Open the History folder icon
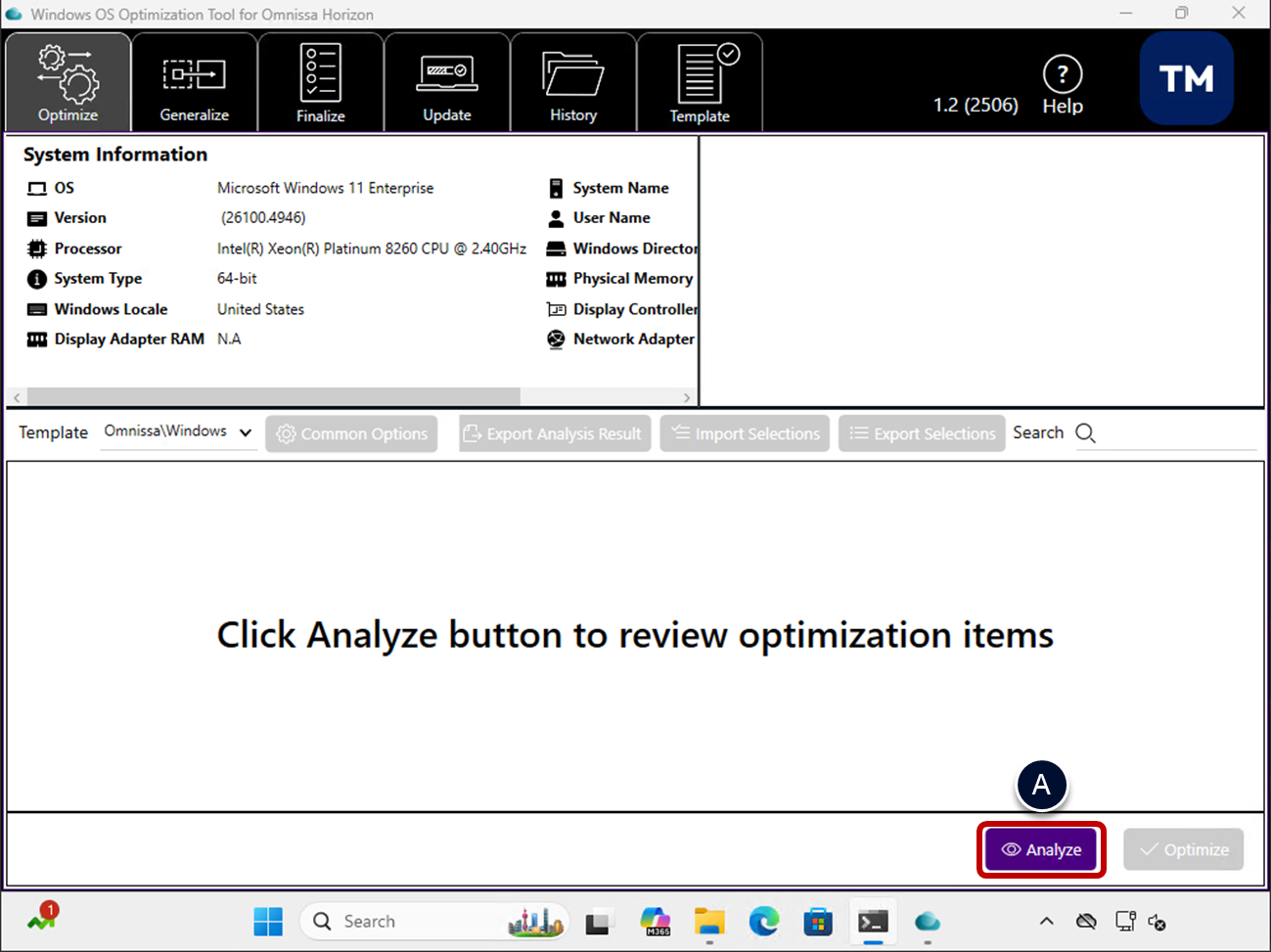 (x=572, y=74)
